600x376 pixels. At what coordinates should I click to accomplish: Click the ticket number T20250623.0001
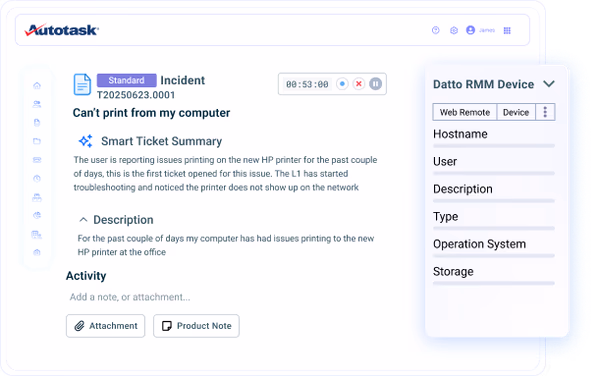pos(136,95)
